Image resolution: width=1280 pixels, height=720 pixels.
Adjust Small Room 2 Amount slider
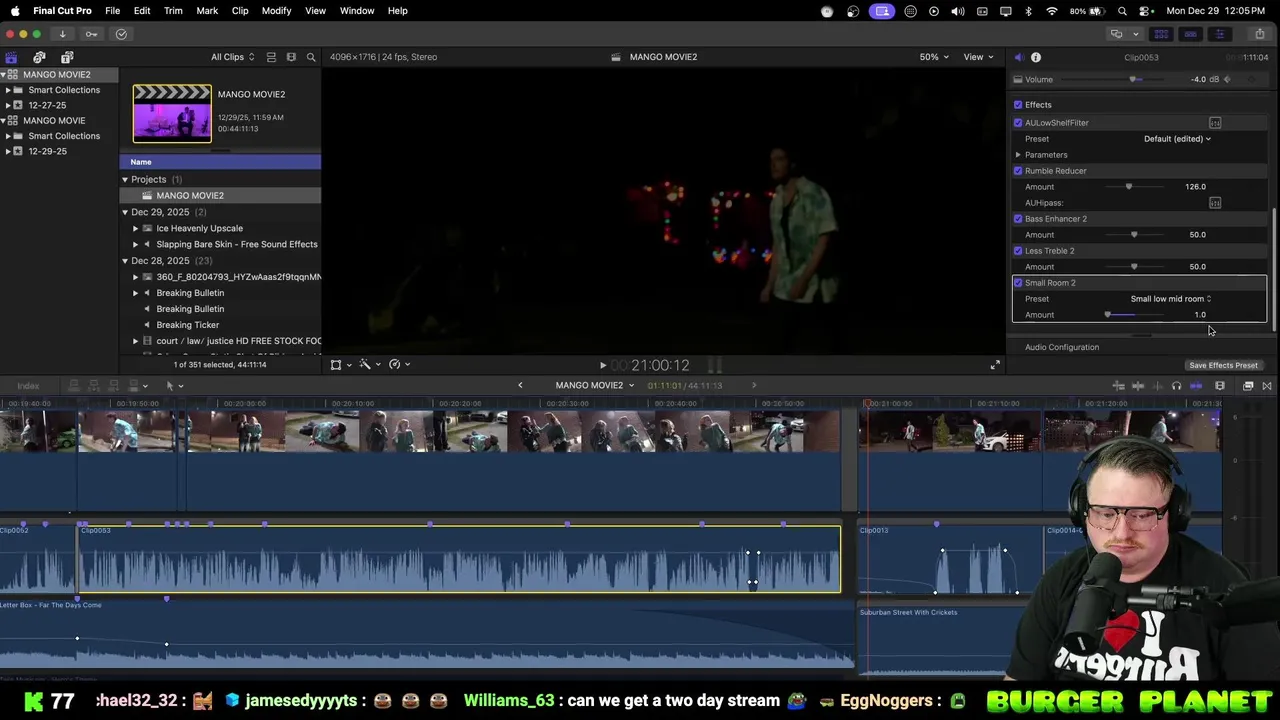tap(1108, 315)
